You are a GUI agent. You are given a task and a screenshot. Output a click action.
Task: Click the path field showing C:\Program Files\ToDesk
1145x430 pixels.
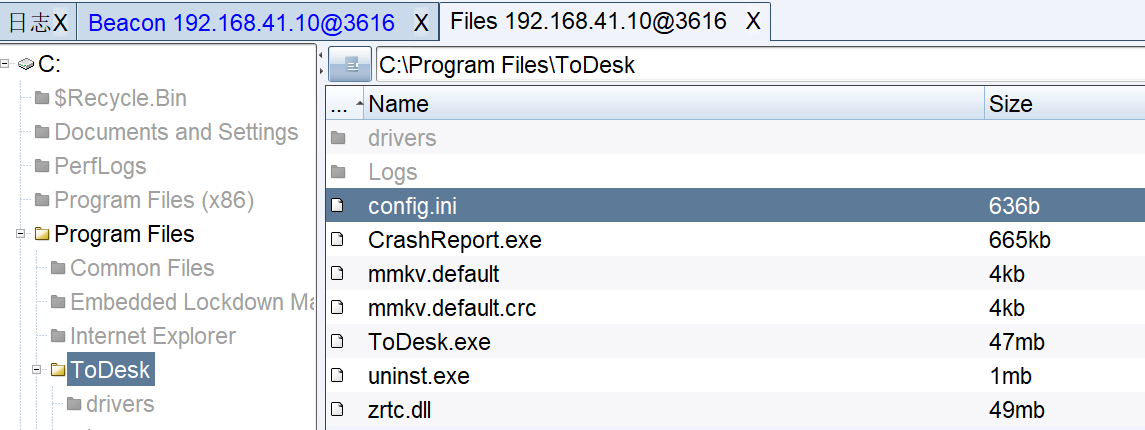[x=760, y=65]
